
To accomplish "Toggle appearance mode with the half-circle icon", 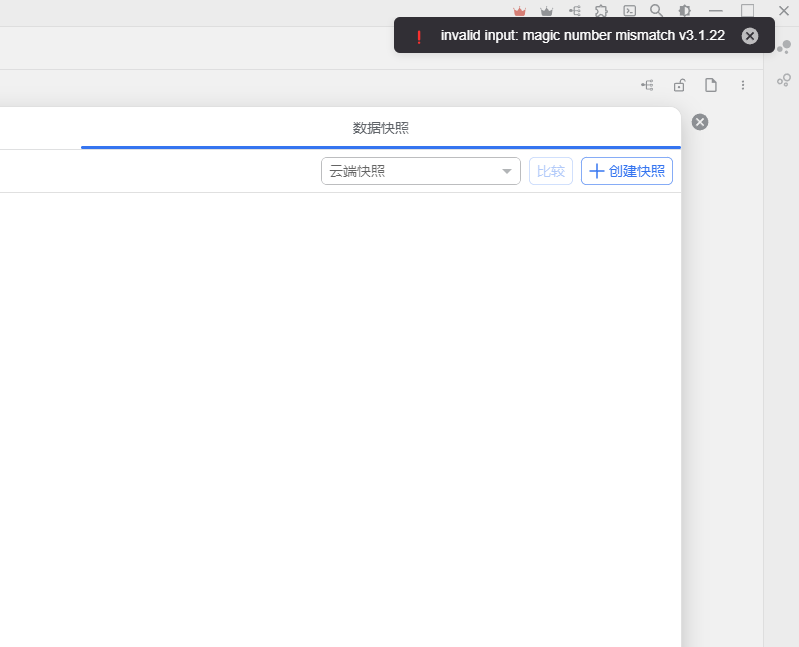I will (684, 11).
